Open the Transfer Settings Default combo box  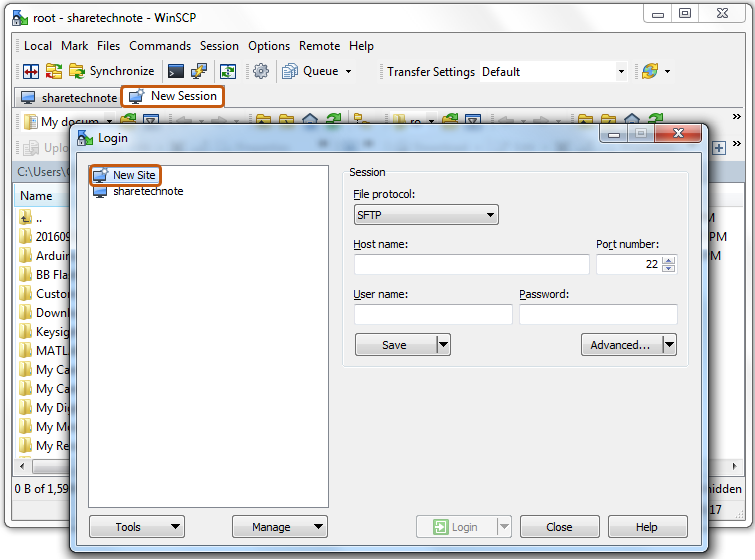click(x=554, y=72)
